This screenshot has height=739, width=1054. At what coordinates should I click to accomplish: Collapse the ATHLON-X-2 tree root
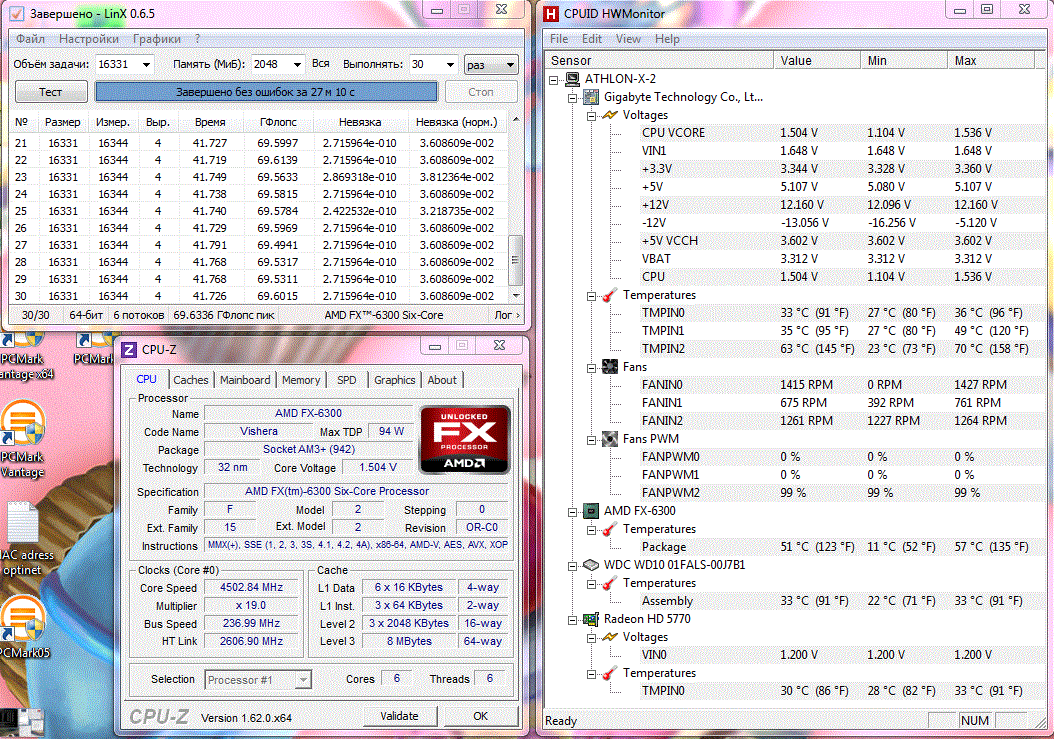(x=553, y=79)
